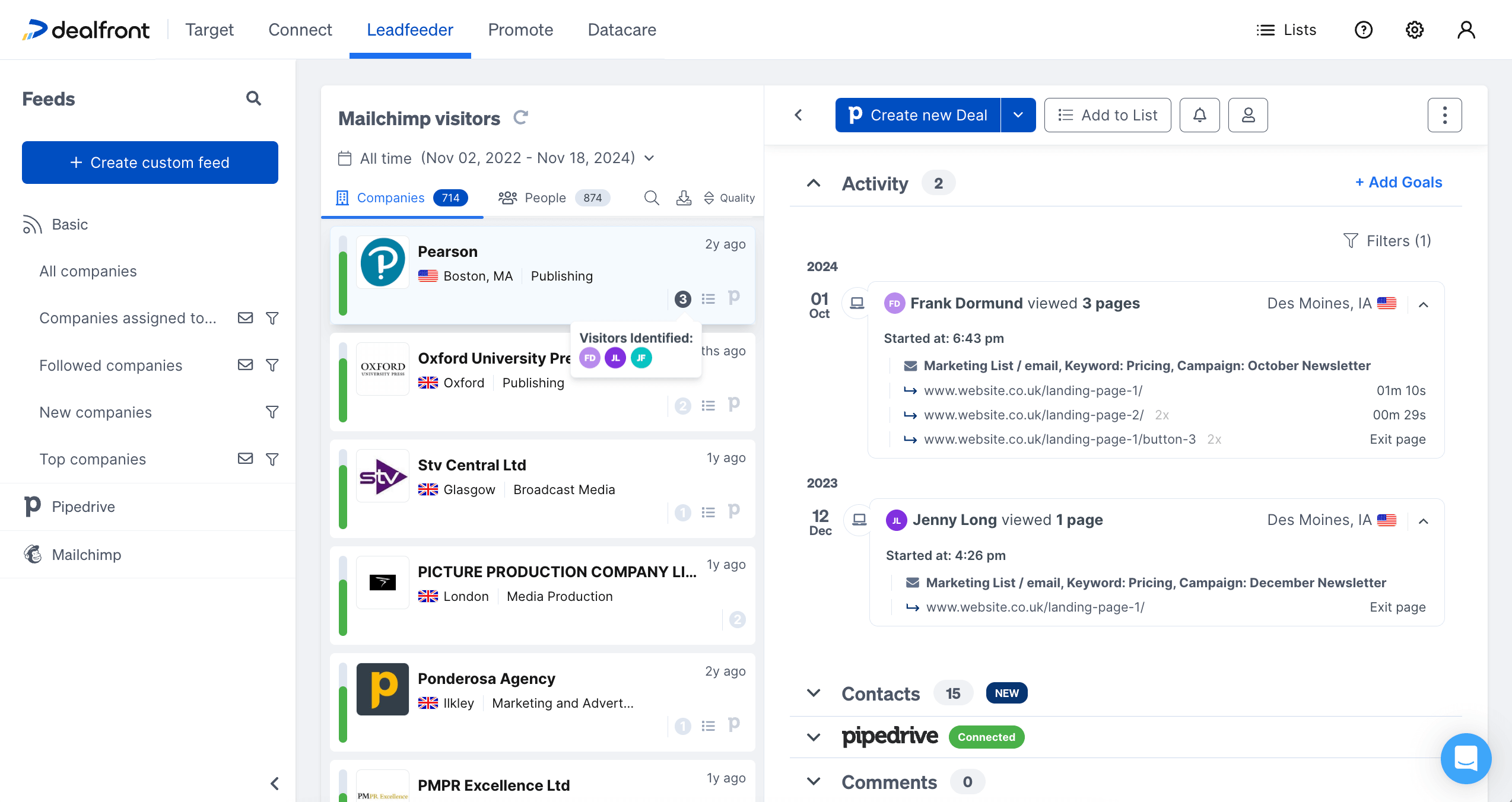This screenshot has height=802, width=1512.
Task: Export the visitor list via download icon
Action: click(684, 198)
